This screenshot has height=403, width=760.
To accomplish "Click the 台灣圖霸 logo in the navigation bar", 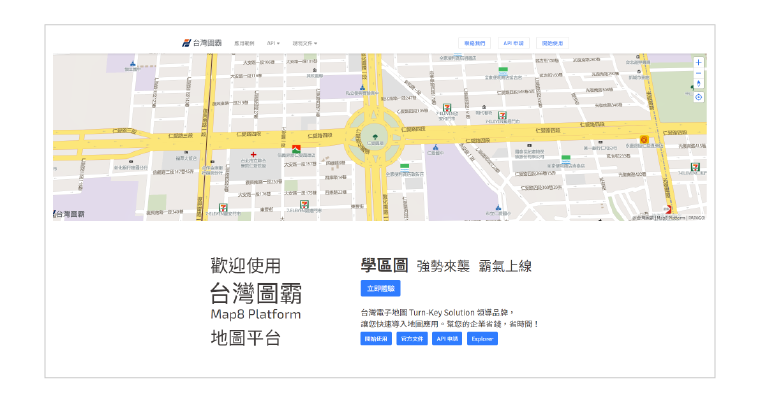I will click(202, 43).
